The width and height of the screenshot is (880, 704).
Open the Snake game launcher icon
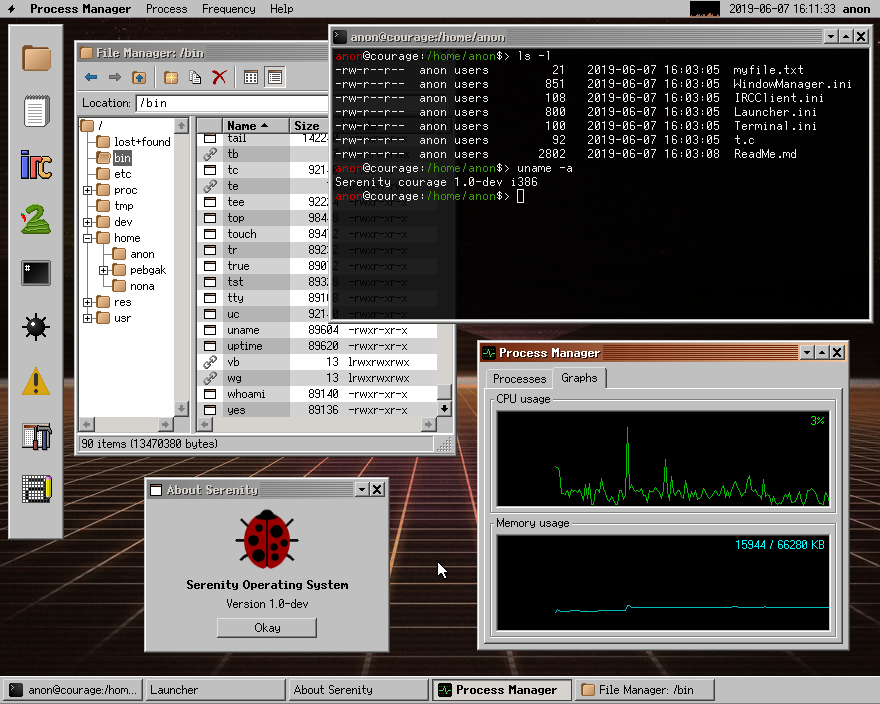(x=36, y=219)
